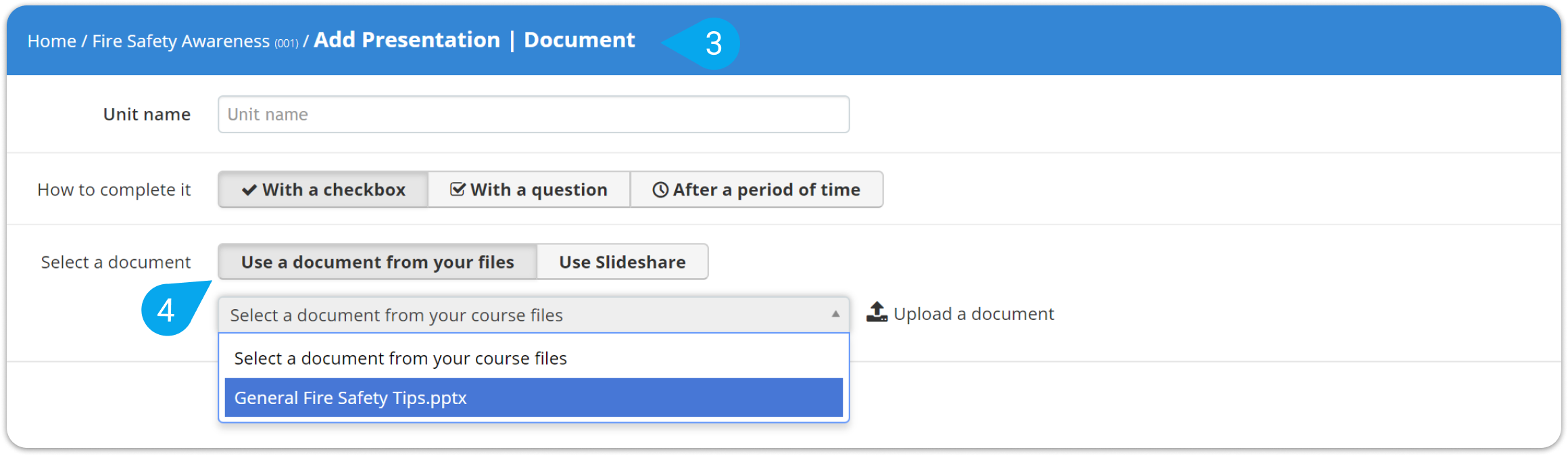Click the checkmark icon in With a checkbox
This screenshot has height=456, width=1568.
(249, 190)
